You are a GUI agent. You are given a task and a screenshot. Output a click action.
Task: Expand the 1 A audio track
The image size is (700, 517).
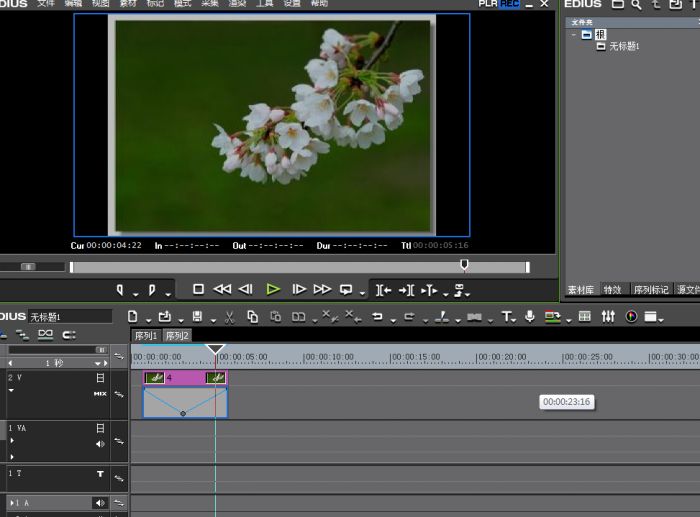[12, 502]
